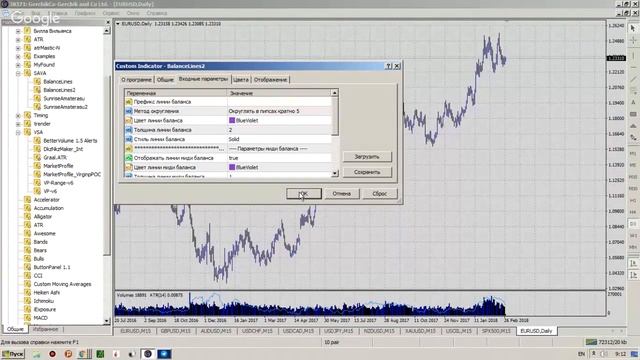
Task: Click the 'Отмена' button
Action: point(342,193)
